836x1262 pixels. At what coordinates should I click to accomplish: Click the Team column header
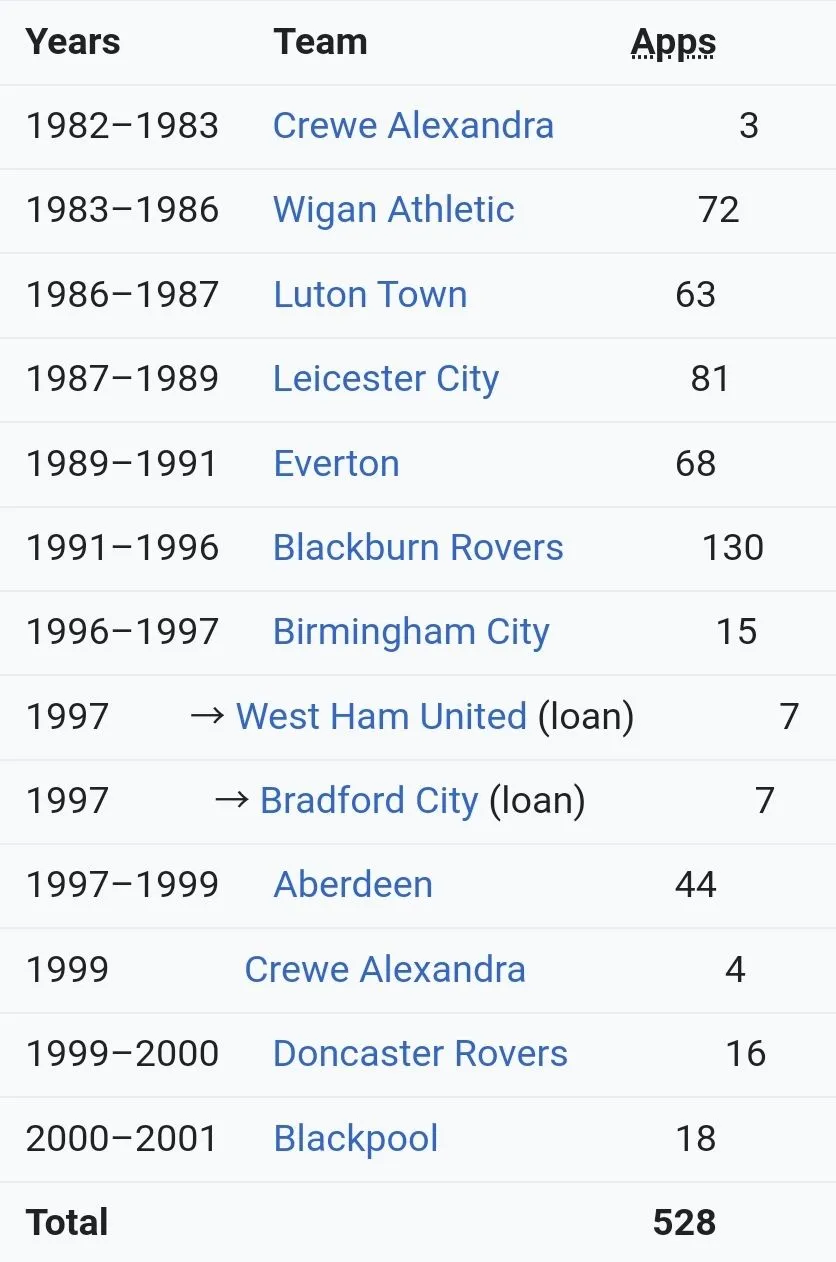[320, 42]
